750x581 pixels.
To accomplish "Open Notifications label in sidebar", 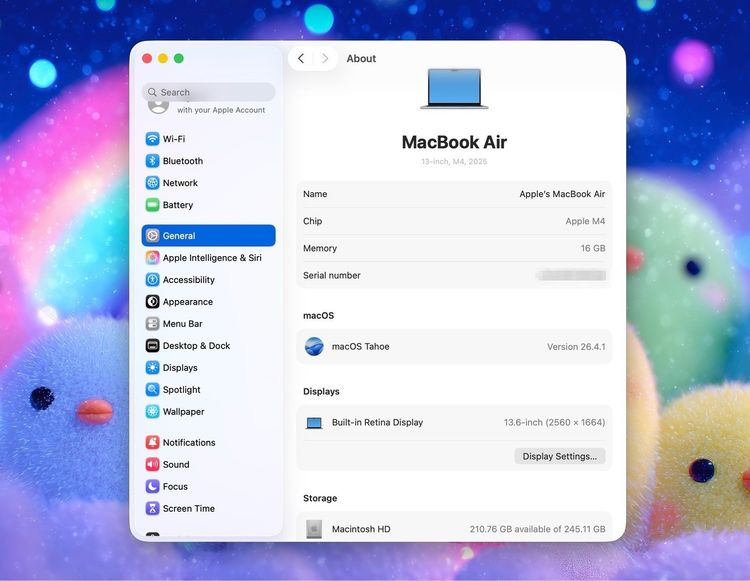I will click(x=189, y=442).
